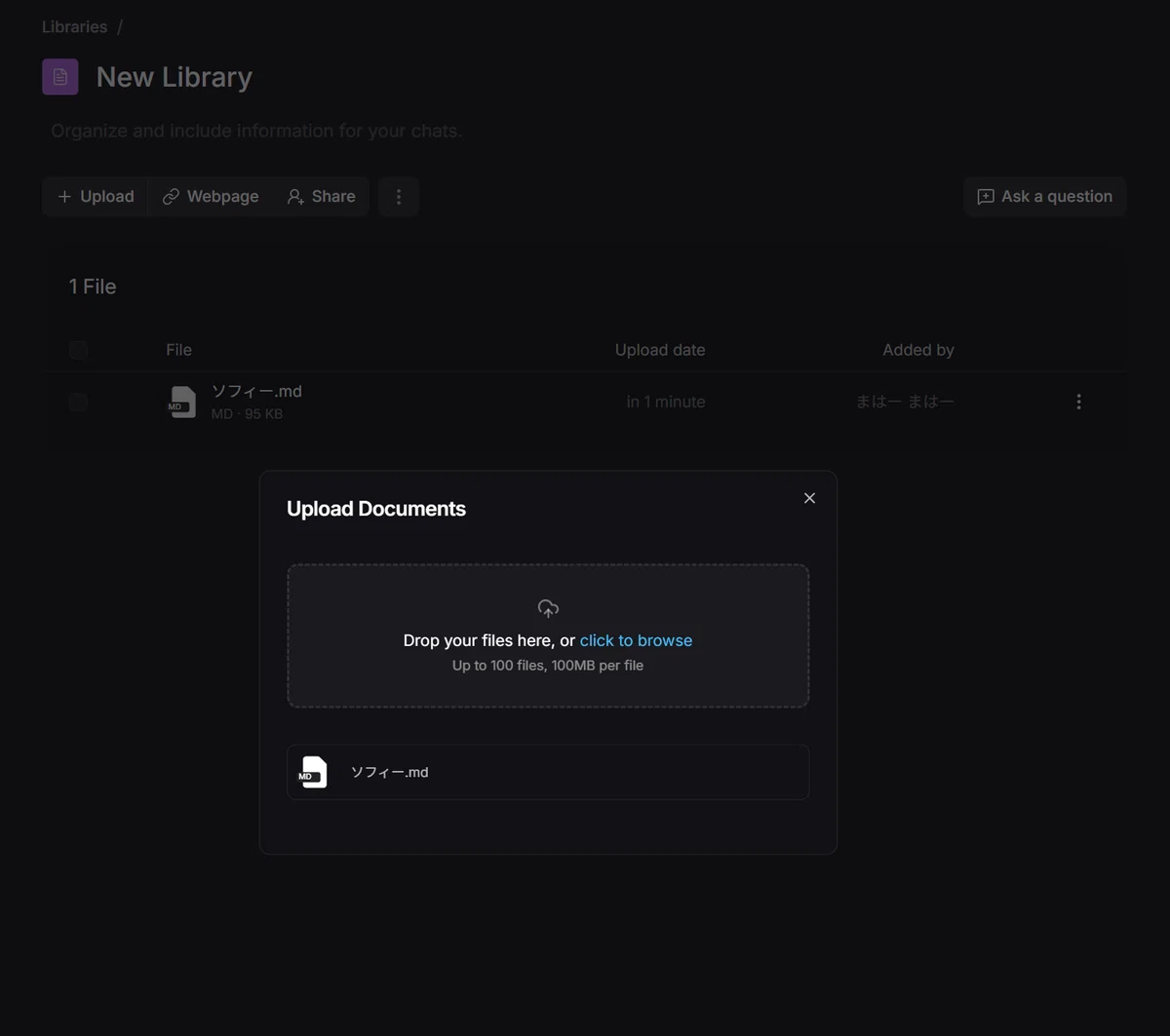Open the Share option
The height and width of the screenshot is (1036, 1170).
[321, 196]
